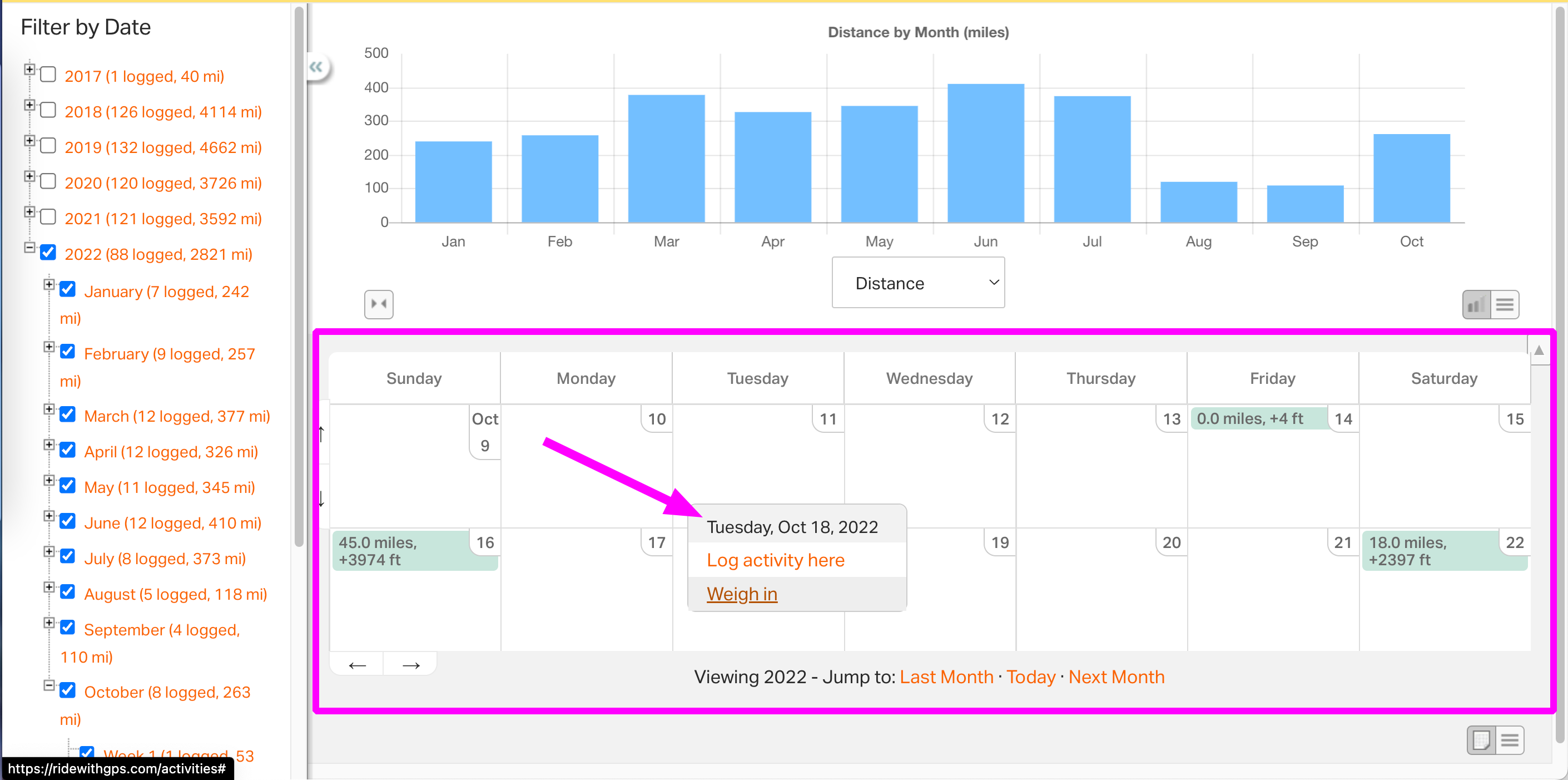Select Weigh in from popup menu
Viewport: 1568px width, 780px height.
coord(741,594)
